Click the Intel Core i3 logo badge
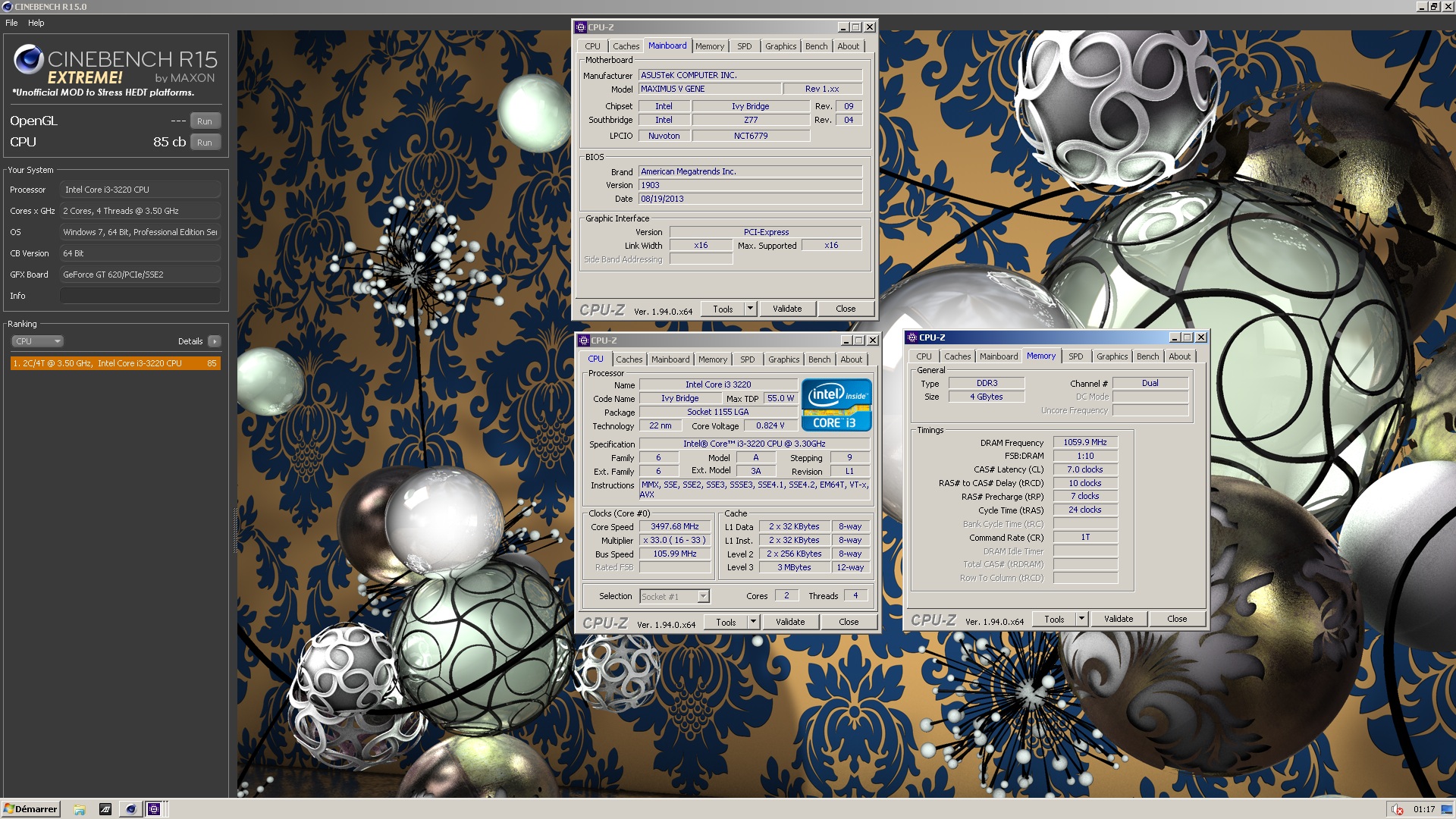 click(x=836, y=405)
